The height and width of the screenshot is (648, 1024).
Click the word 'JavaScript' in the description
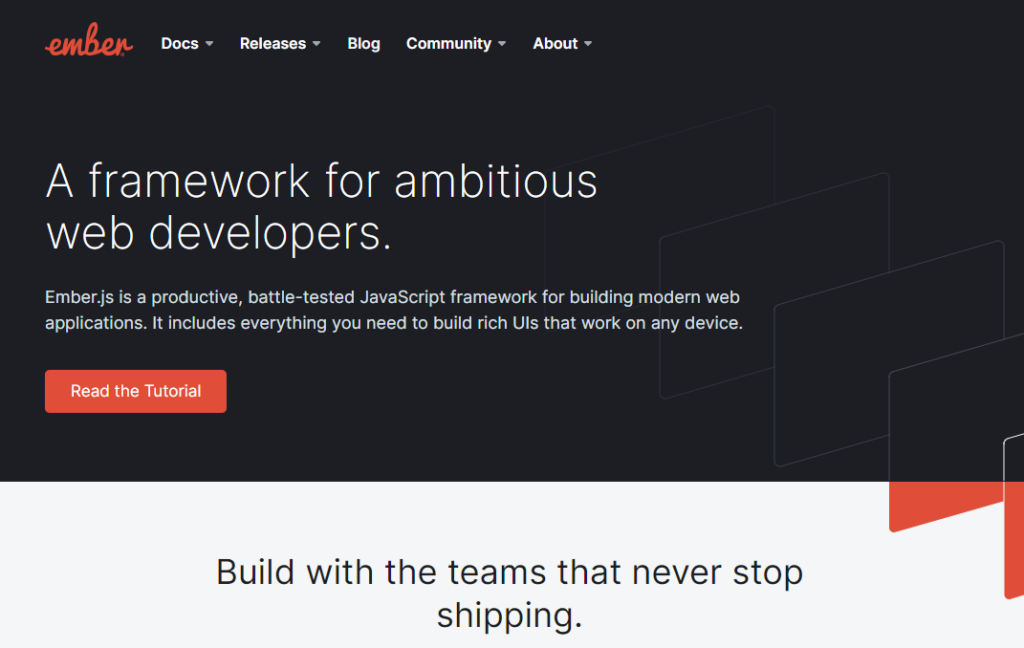(402, 297)
